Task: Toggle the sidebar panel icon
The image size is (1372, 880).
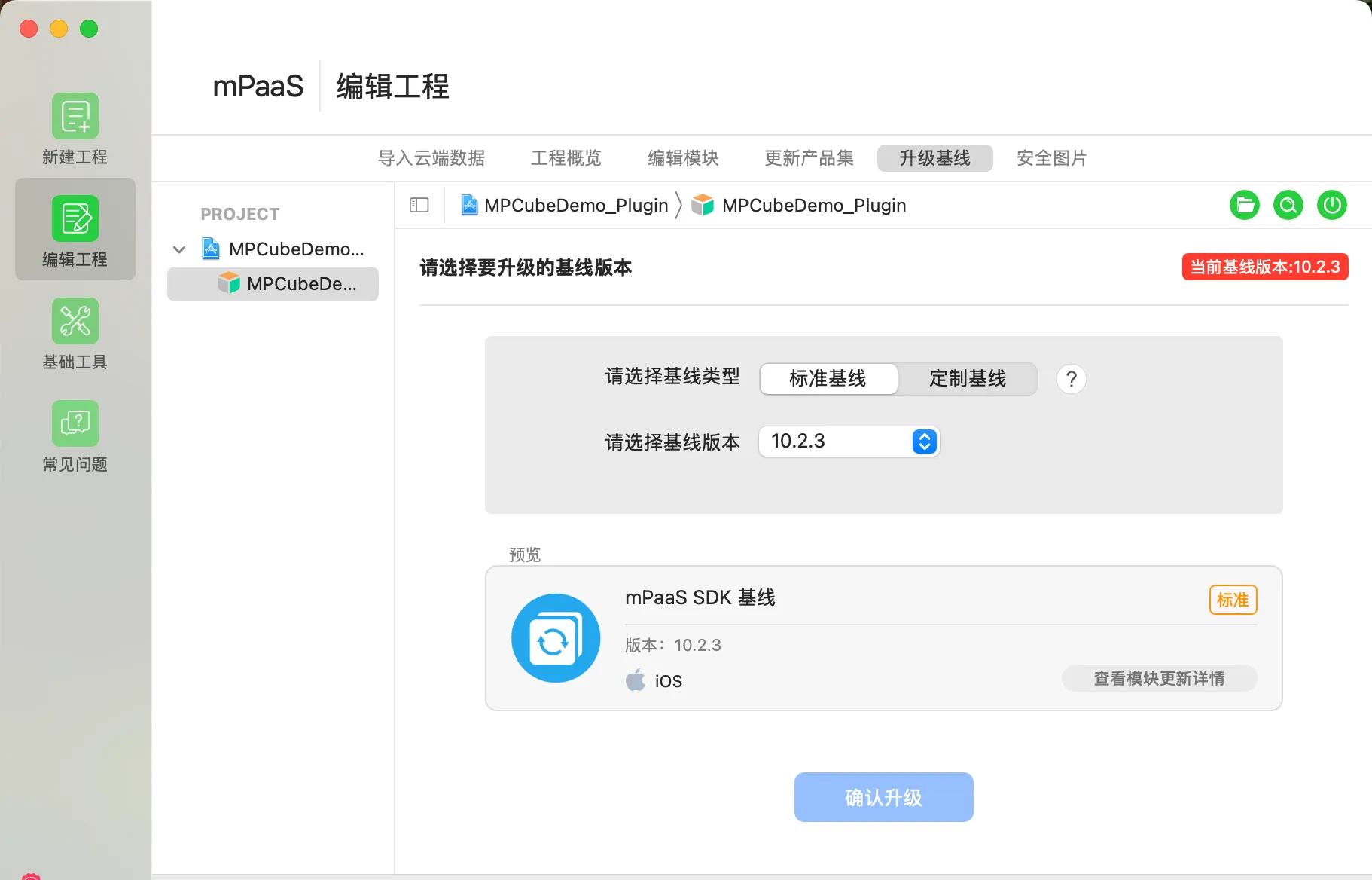Action: tap(419, 205)
